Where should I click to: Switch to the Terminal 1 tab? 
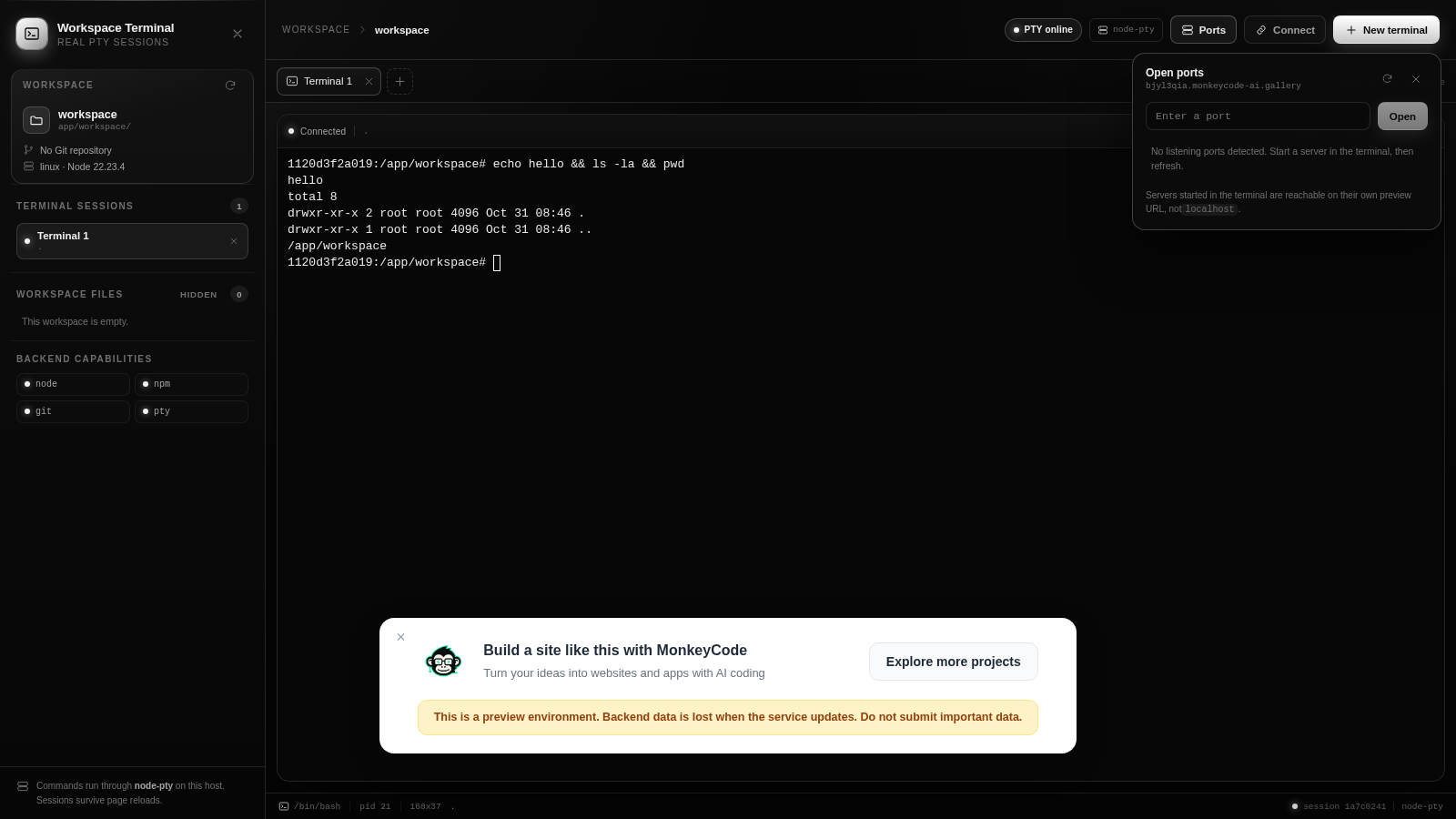329,81
